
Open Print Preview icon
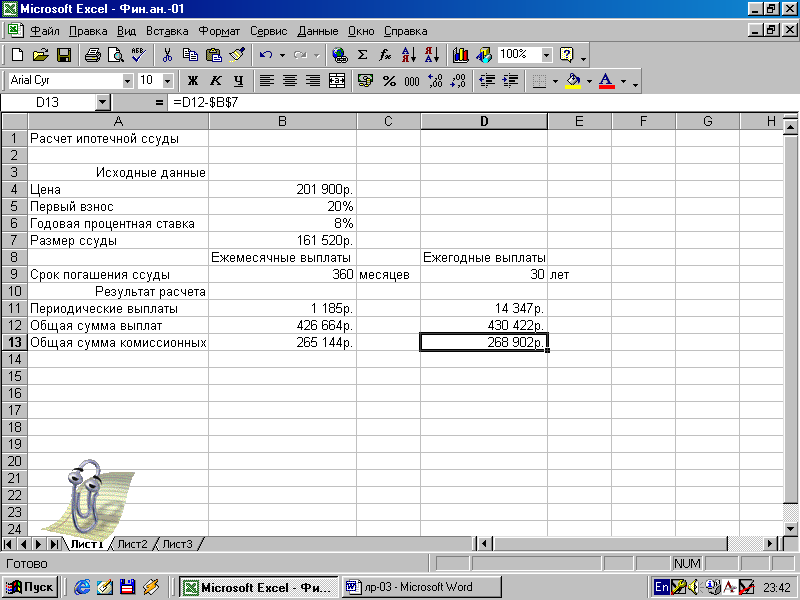pos(116,55)
